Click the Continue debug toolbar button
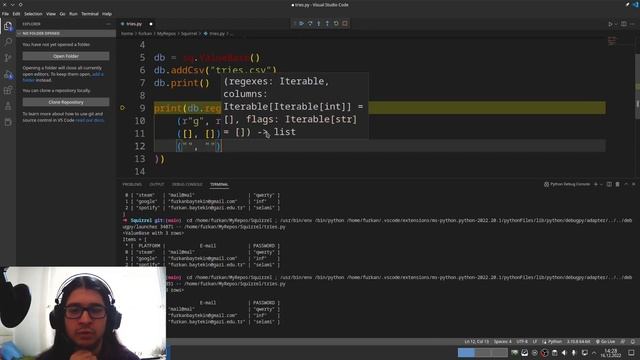This screenshot has width=640, height=360. (x=301, y=24)
